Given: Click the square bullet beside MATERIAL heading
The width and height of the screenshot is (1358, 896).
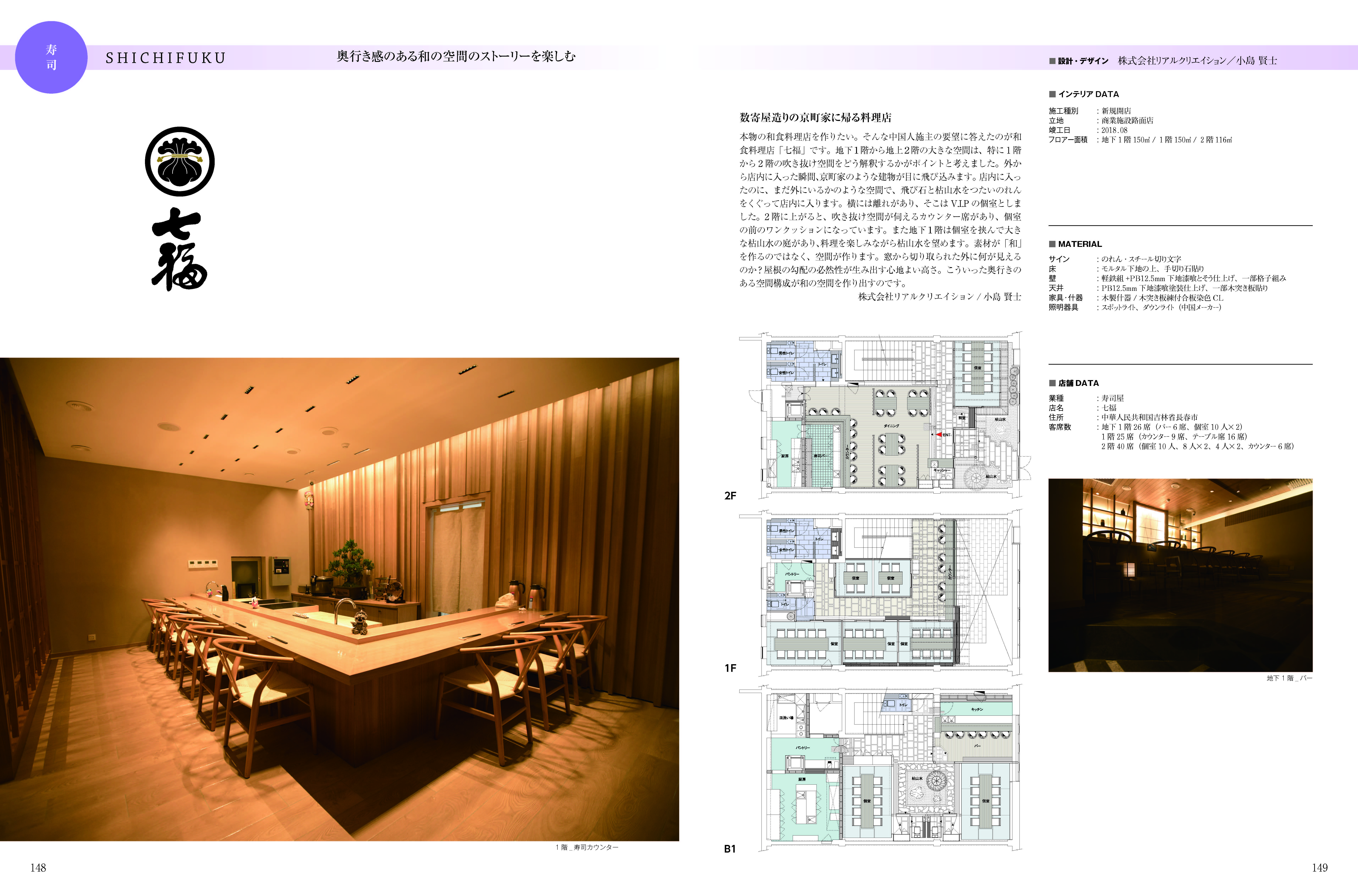Looking at the screenshot, I should [x=1052, y=244].
